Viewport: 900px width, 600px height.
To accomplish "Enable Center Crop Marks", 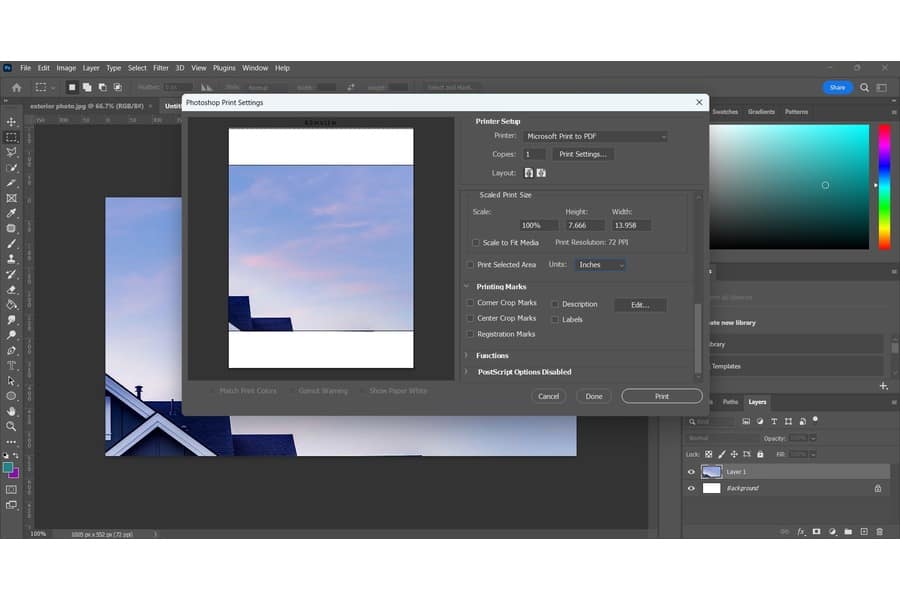I will 470,318.
